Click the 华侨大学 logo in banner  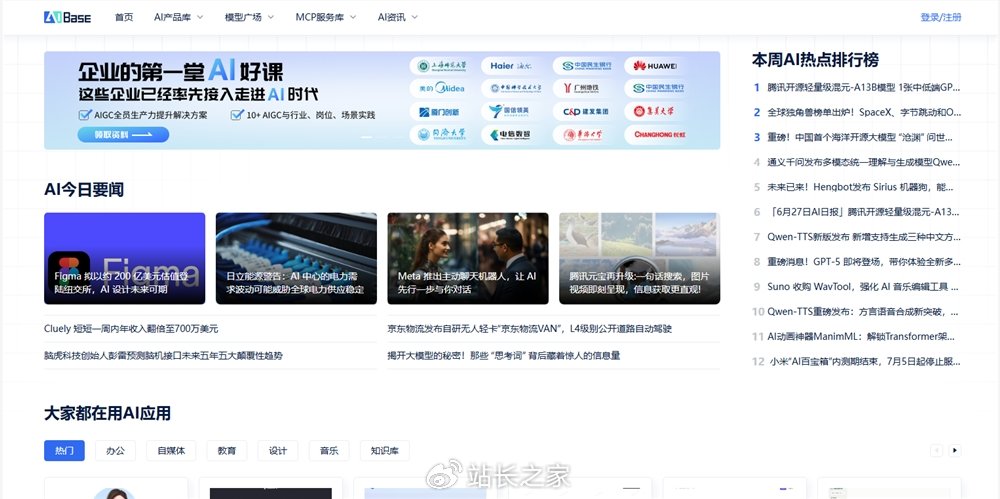click(585, 135)
